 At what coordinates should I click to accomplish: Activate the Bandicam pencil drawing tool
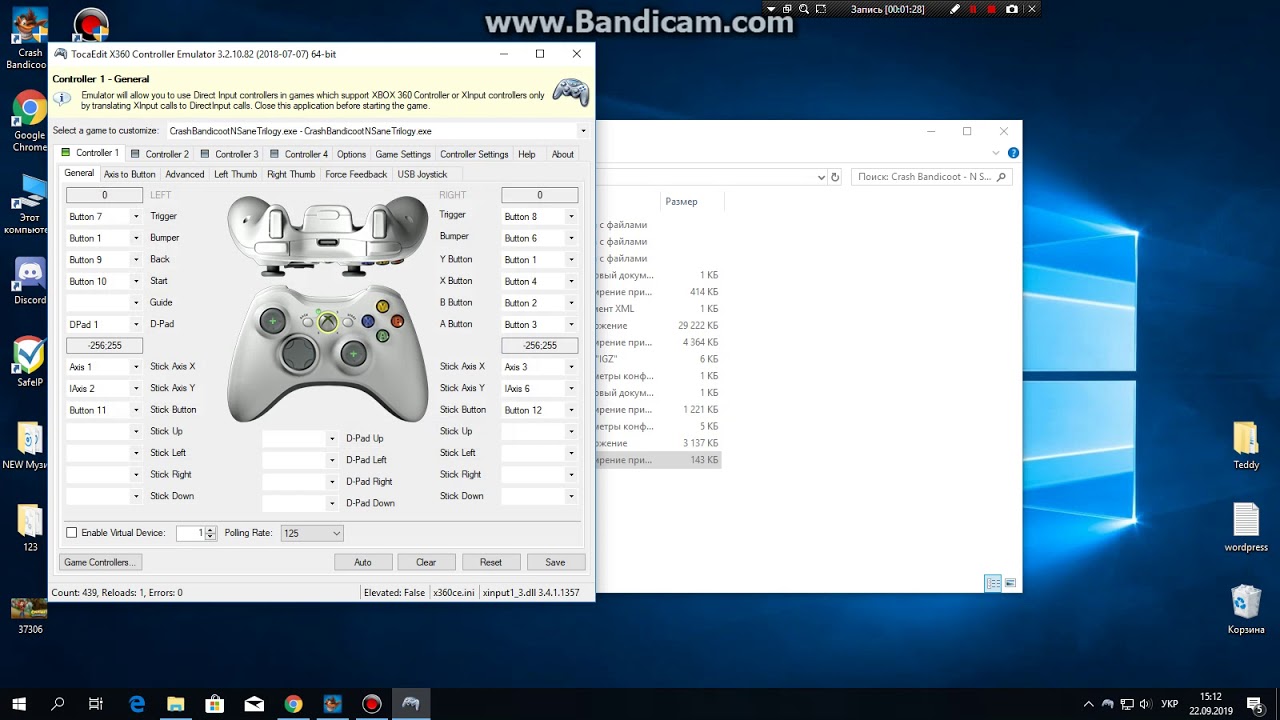pos(955,9)
